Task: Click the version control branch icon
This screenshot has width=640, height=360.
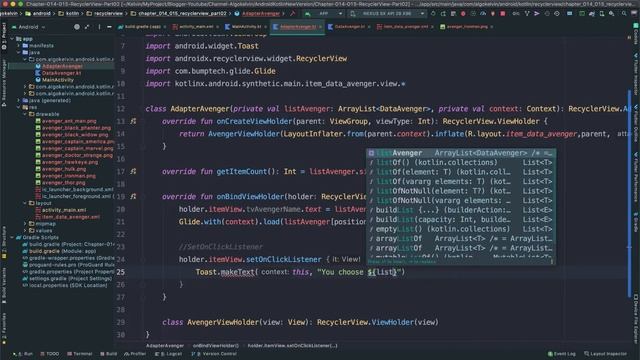Action: (527, 13)
